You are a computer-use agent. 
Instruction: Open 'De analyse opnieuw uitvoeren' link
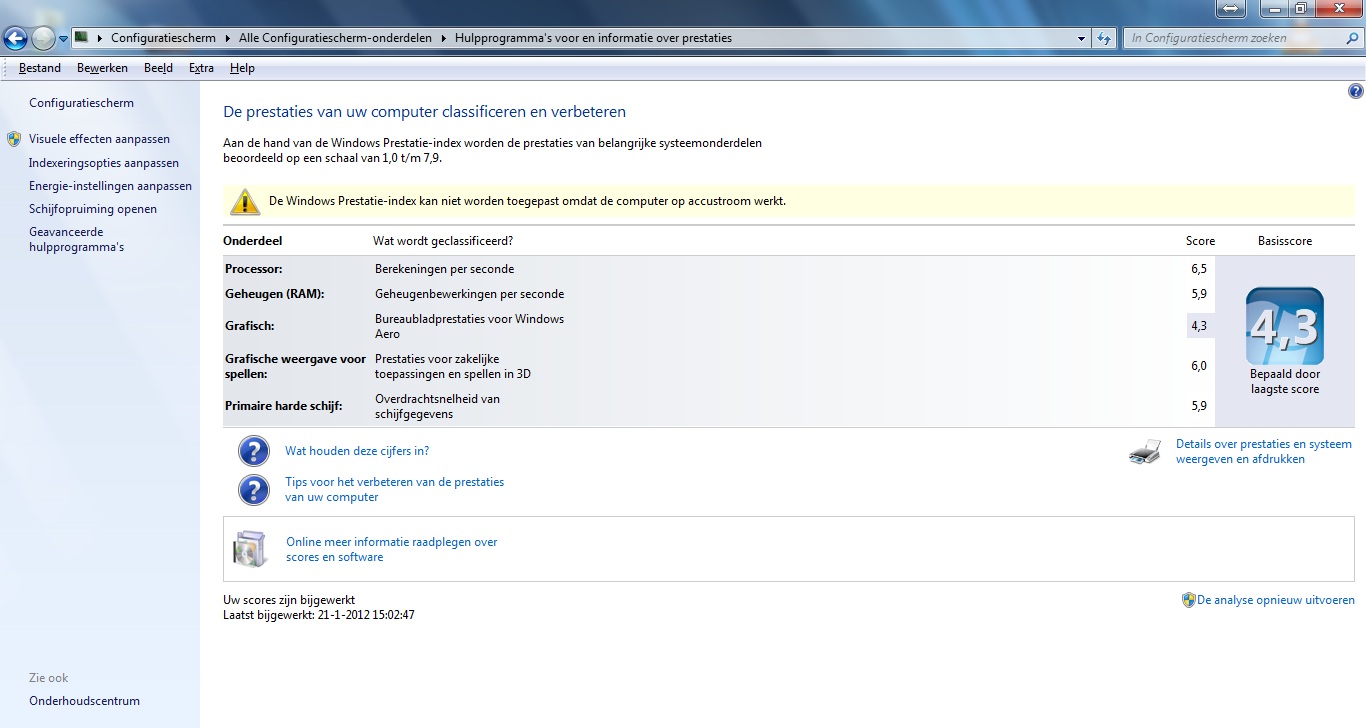point(1275,600)
